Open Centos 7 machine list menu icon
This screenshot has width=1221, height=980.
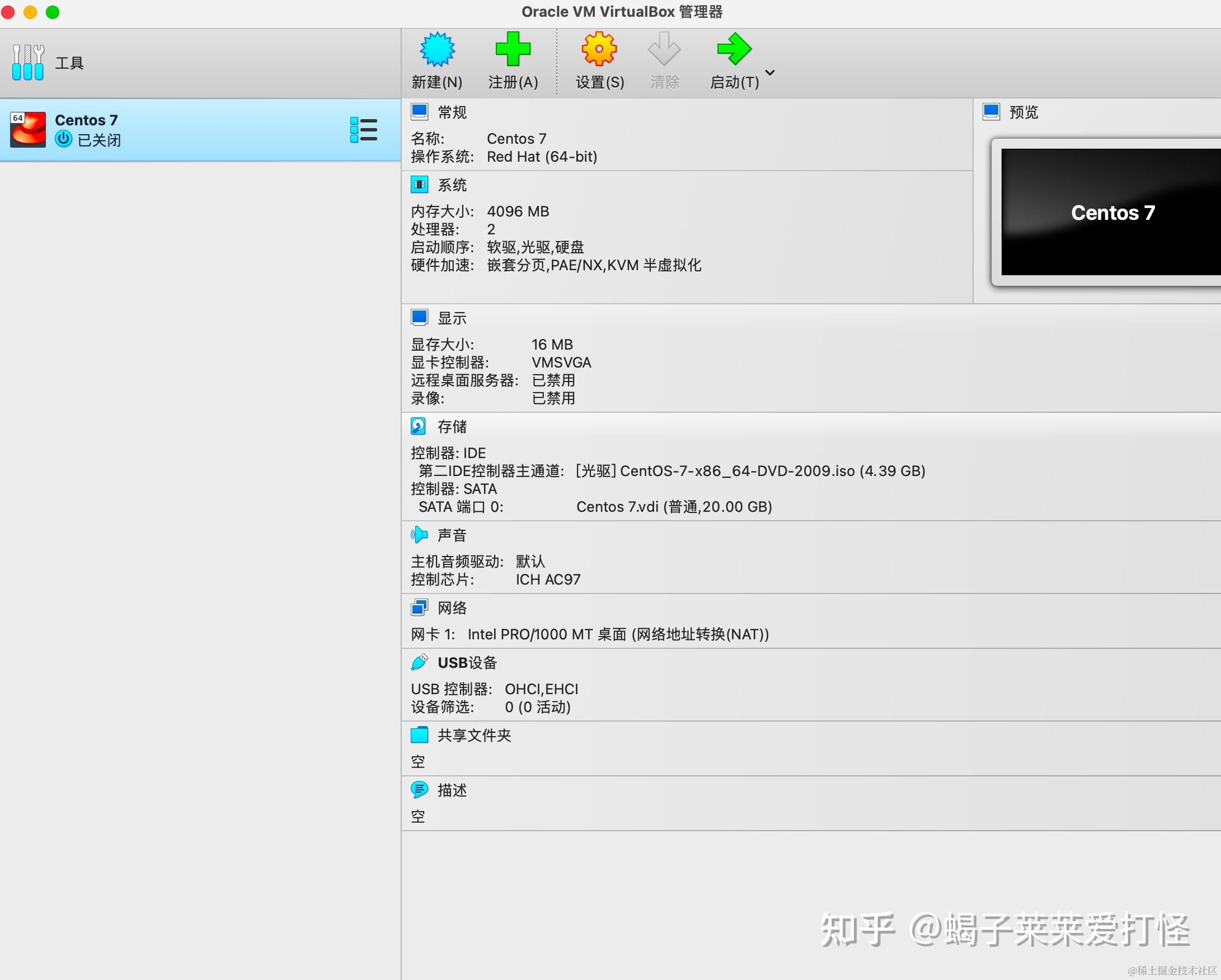364,130
